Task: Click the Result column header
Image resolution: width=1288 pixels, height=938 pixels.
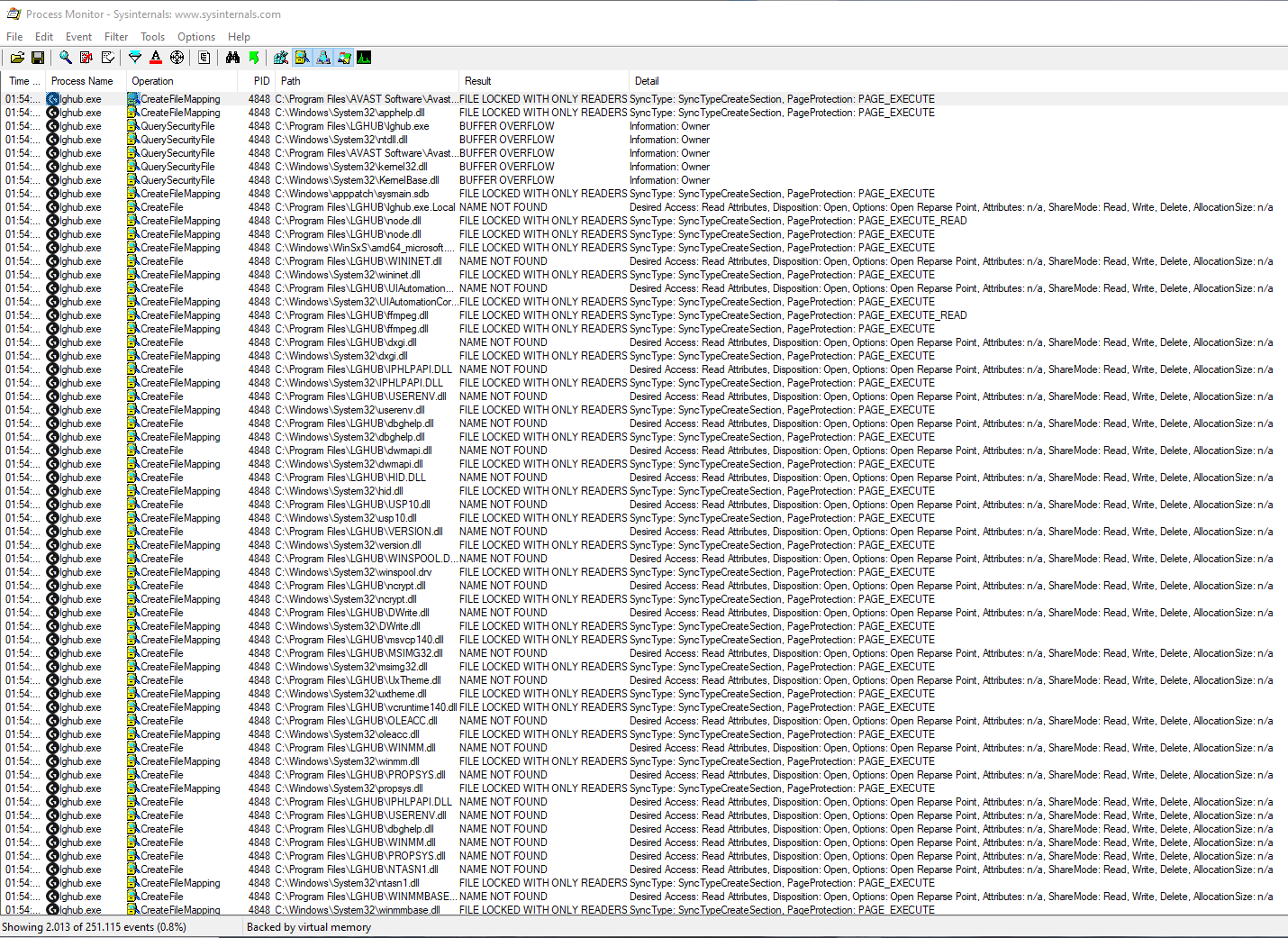Action: 543,81
